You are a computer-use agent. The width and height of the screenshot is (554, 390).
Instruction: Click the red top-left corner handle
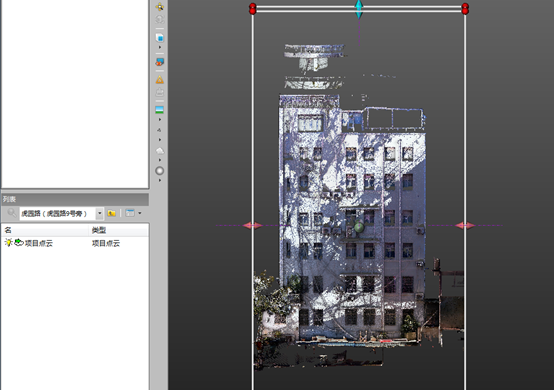tap(253, 8)
